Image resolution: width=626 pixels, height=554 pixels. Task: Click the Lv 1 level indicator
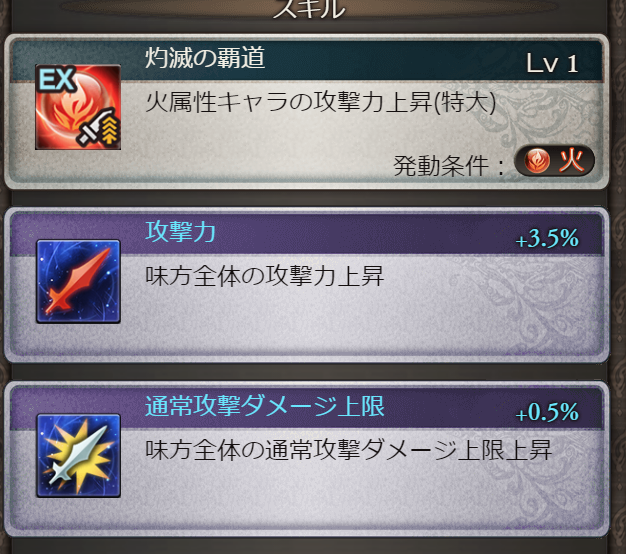point(552,63)
